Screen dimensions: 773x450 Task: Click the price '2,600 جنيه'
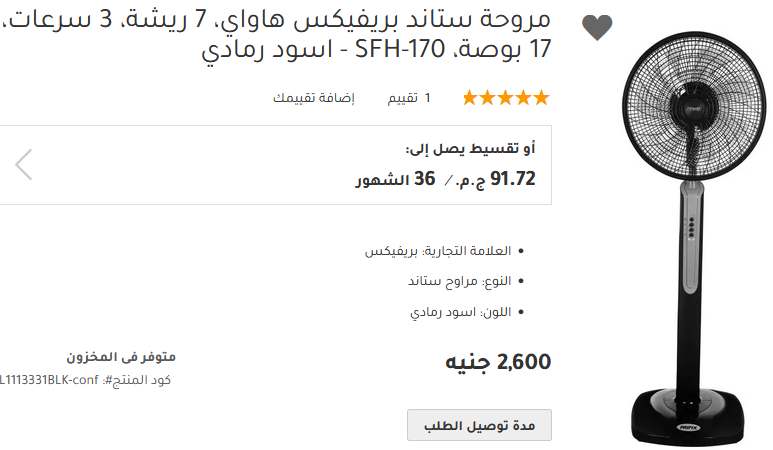[498, 362]
